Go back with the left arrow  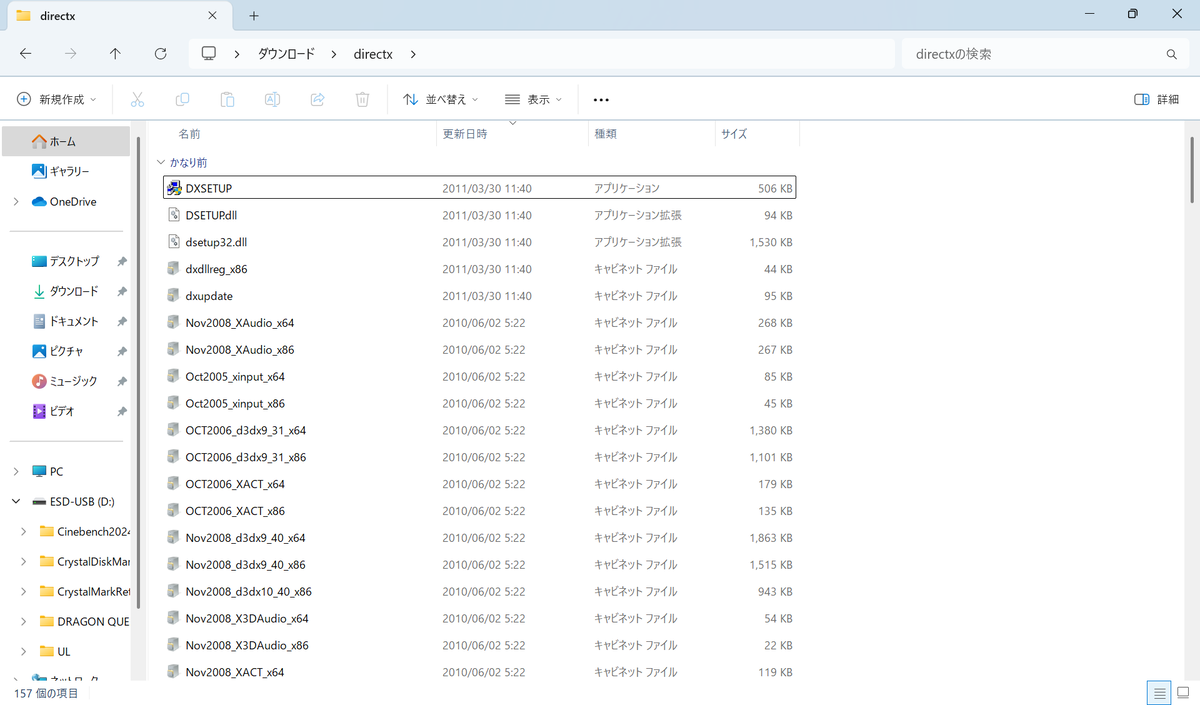[x=26, y=54]
